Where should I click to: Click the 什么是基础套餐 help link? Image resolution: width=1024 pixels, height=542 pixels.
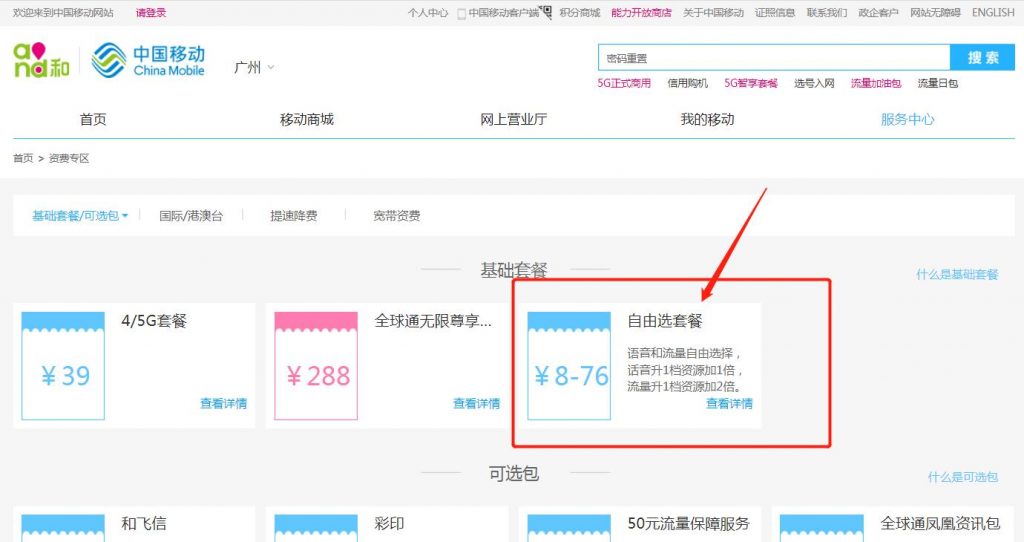[x=956, y=274]
